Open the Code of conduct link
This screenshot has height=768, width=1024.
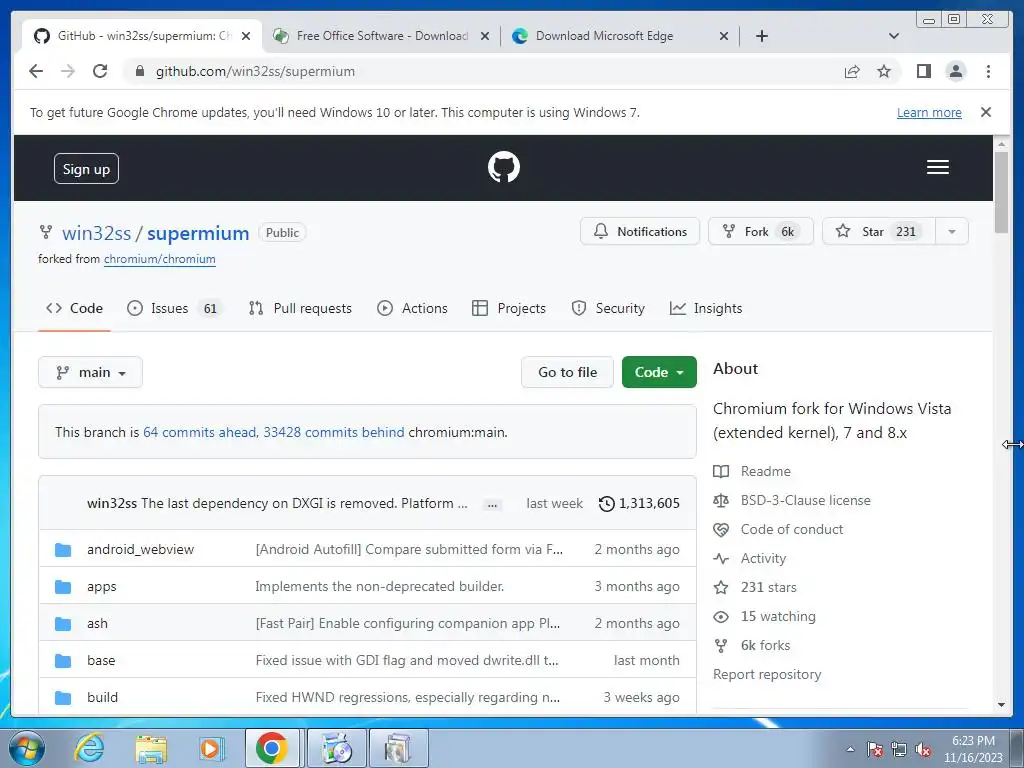pos(792,530)
